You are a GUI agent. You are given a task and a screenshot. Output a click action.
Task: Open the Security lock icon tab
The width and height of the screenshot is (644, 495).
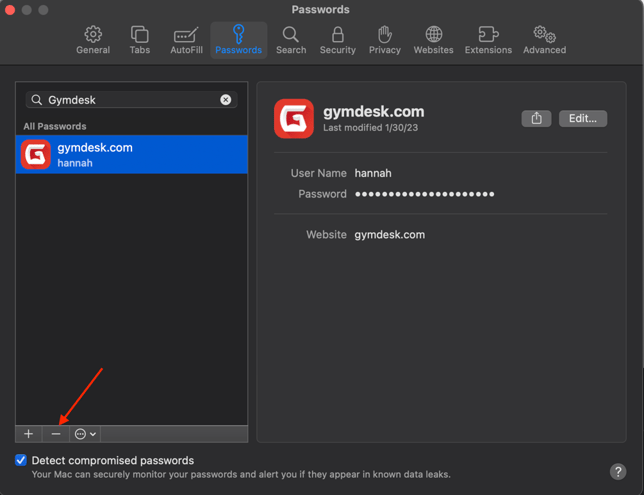tap(338, 40)
